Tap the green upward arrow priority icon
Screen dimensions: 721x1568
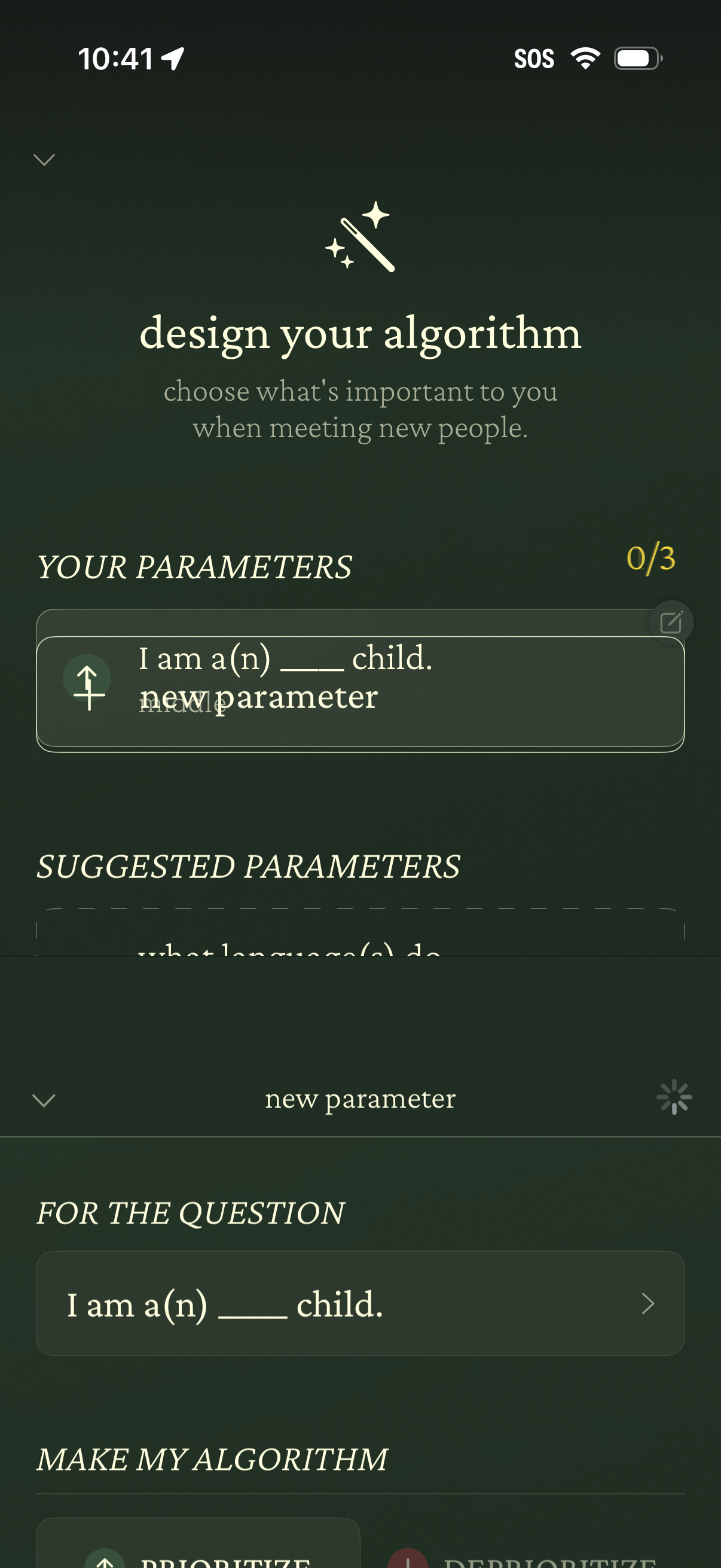point(87,678)
